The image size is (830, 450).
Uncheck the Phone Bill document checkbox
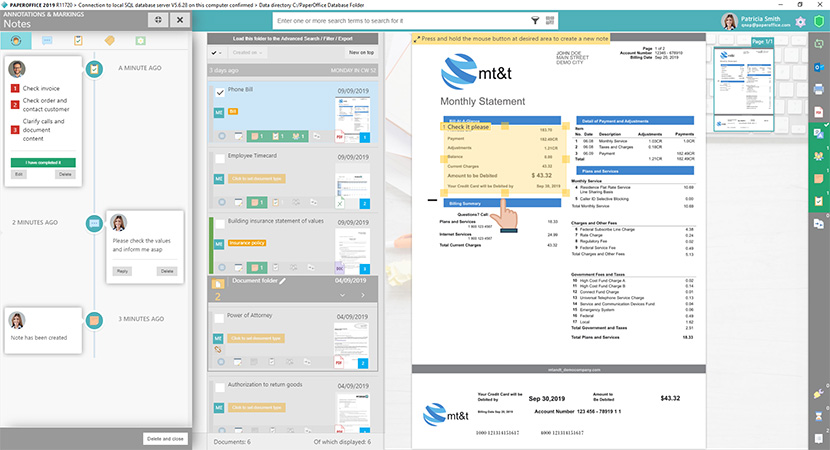[x=220, y=92]
